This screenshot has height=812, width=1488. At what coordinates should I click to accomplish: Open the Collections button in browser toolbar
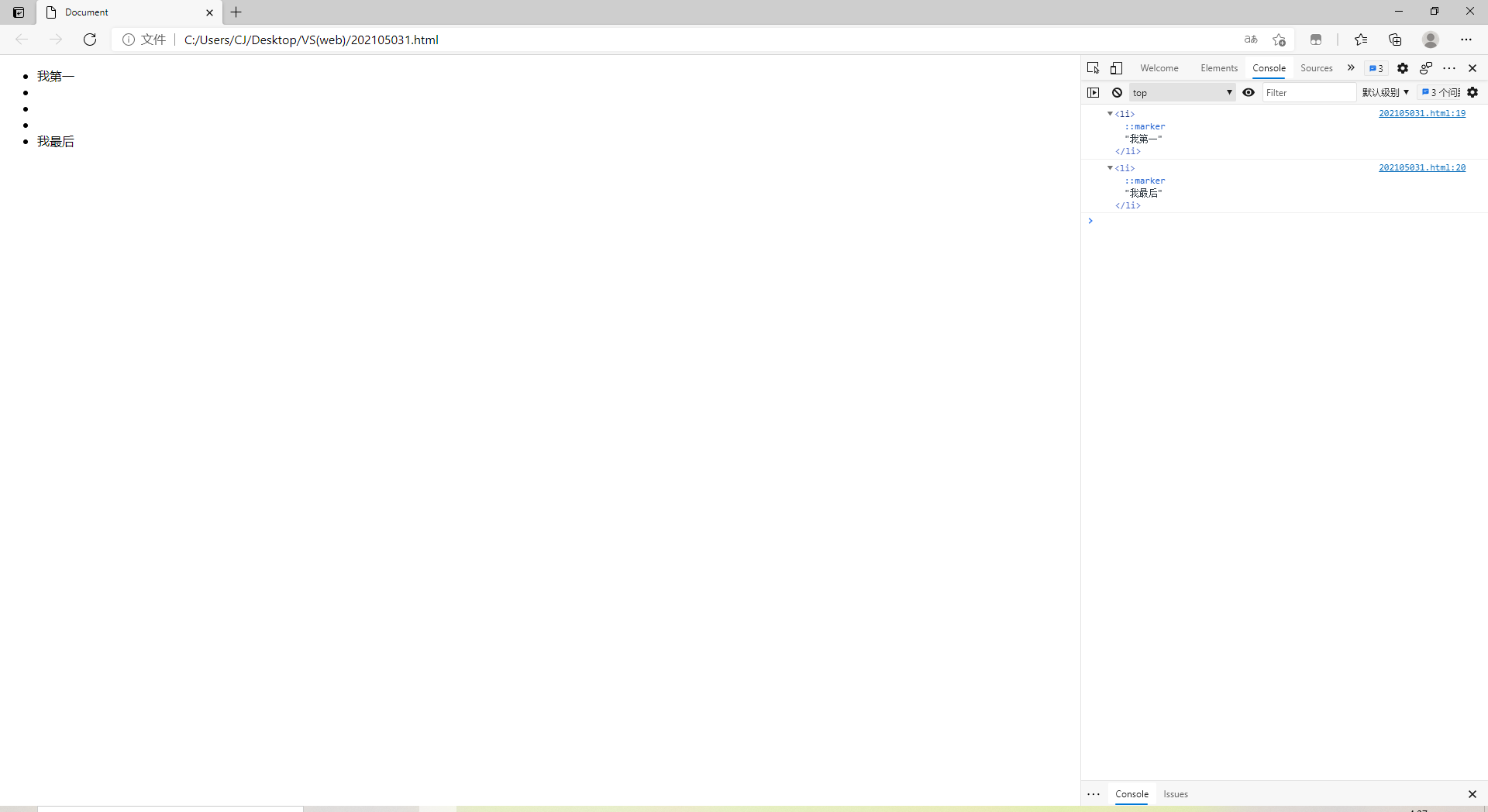click(x=1395, y=40)
